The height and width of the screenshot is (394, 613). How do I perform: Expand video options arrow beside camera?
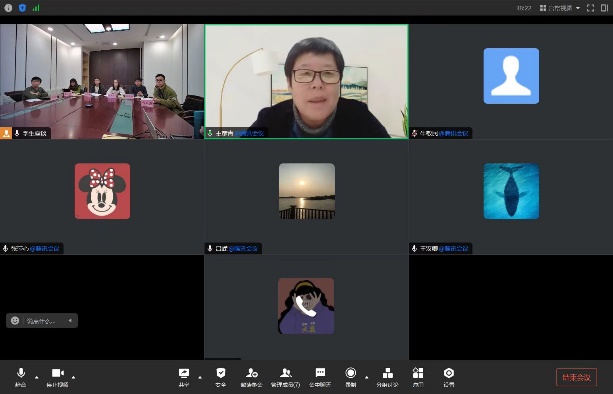73,377
